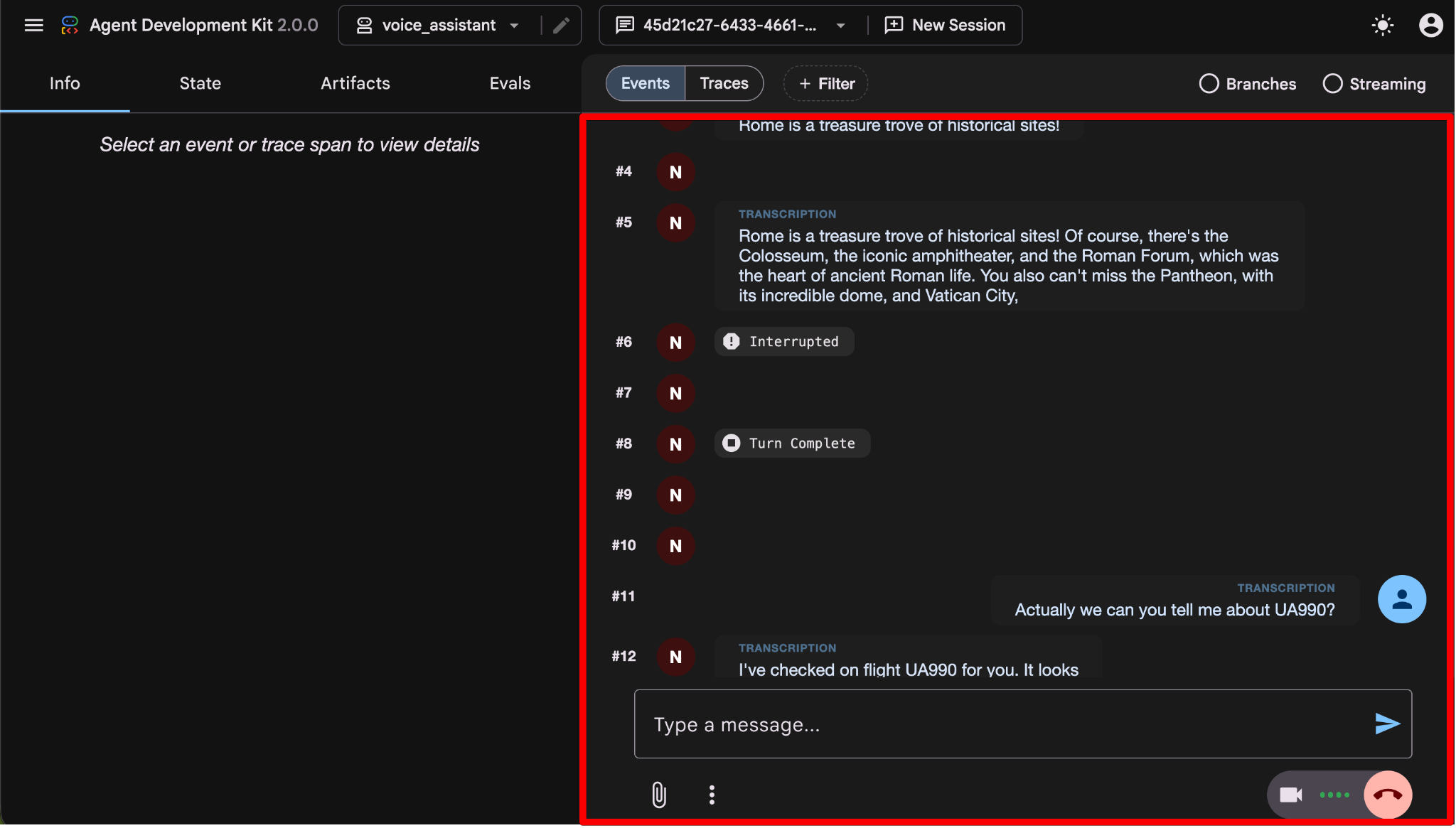1456x828 pixels.
Task: Start a New Session
Action: [945, 26]
